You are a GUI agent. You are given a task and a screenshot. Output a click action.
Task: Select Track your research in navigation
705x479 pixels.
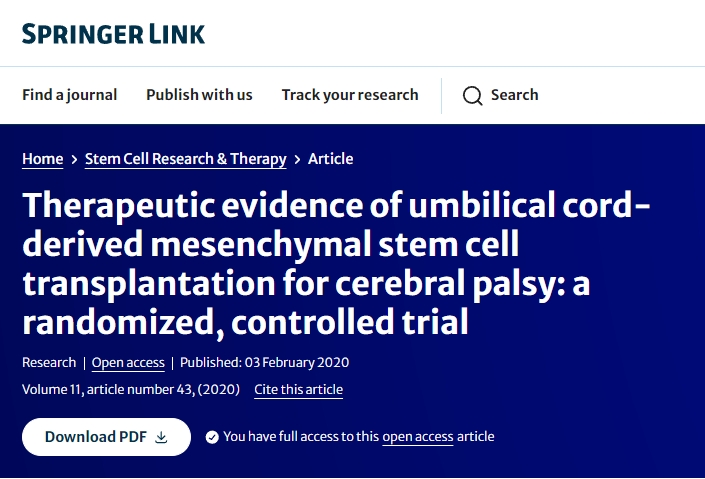(x=350, y=95)
